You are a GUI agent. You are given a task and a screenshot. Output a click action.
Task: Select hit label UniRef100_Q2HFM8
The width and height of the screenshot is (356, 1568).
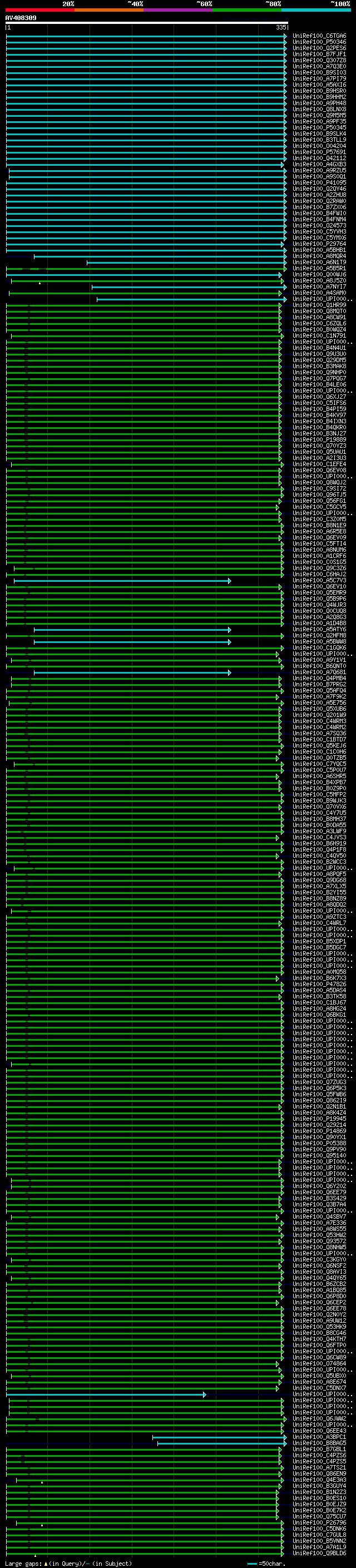pyautogui.click(x=319, y=635)
